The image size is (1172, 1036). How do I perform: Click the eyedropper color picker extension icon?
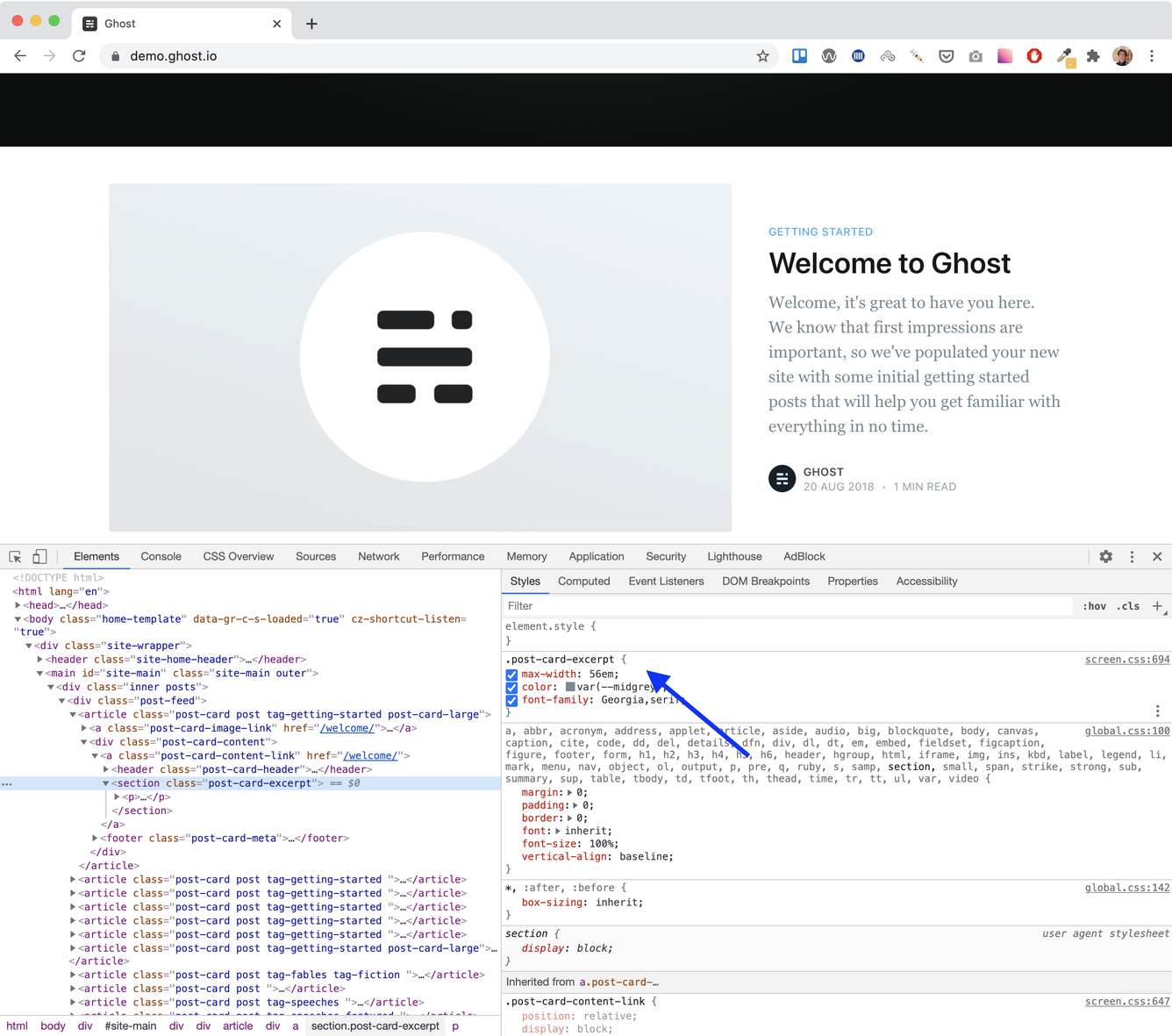coord(1064,56)
